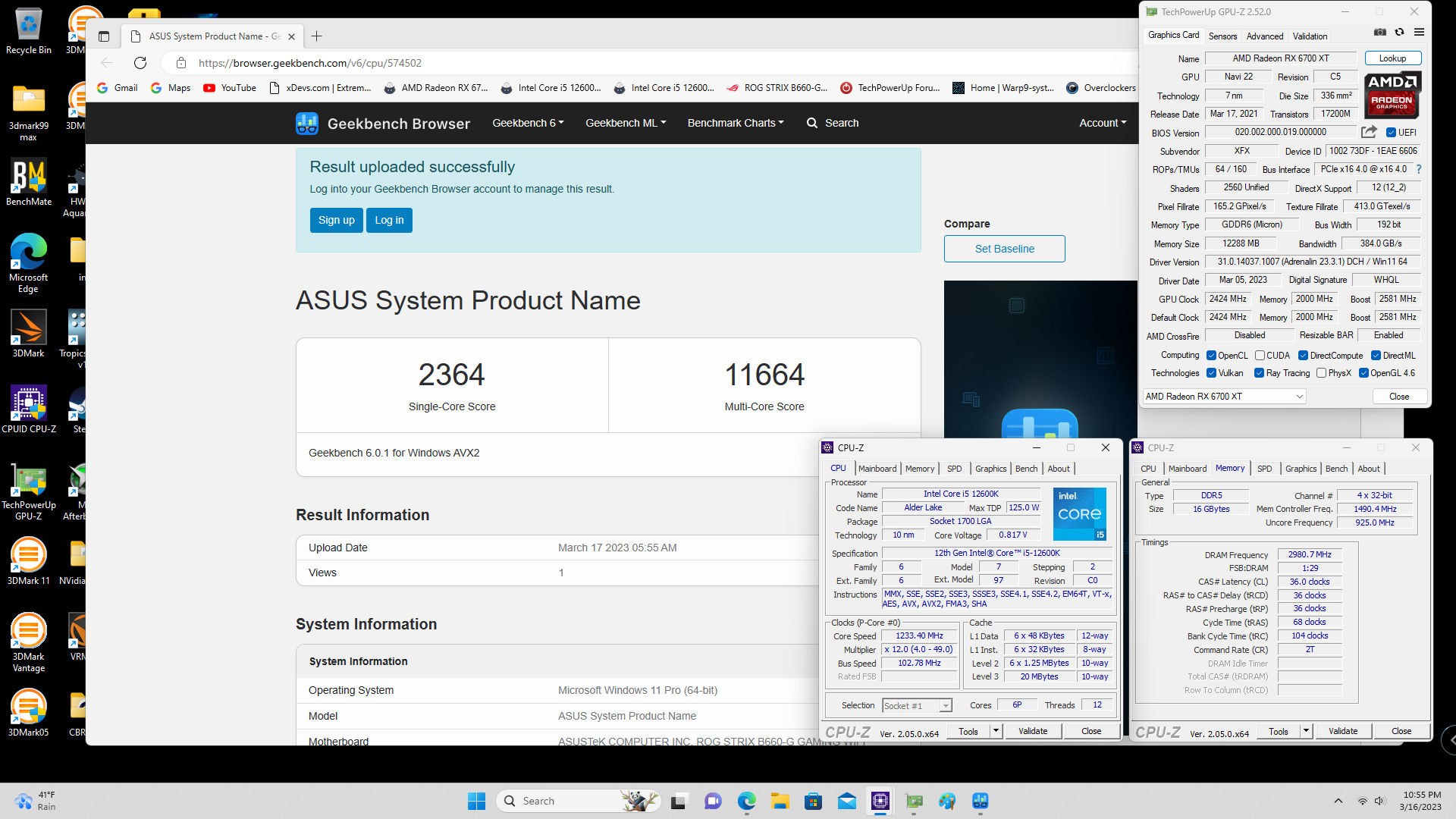This screenshot has height=819, width=1456.
Task: Switch to the Advanced tab in GPU-Z
Action: point(1265,36)
